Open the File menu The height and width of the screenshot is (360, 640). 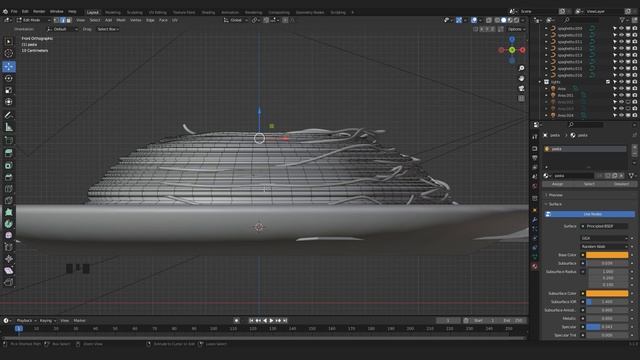tap(14, 12)
